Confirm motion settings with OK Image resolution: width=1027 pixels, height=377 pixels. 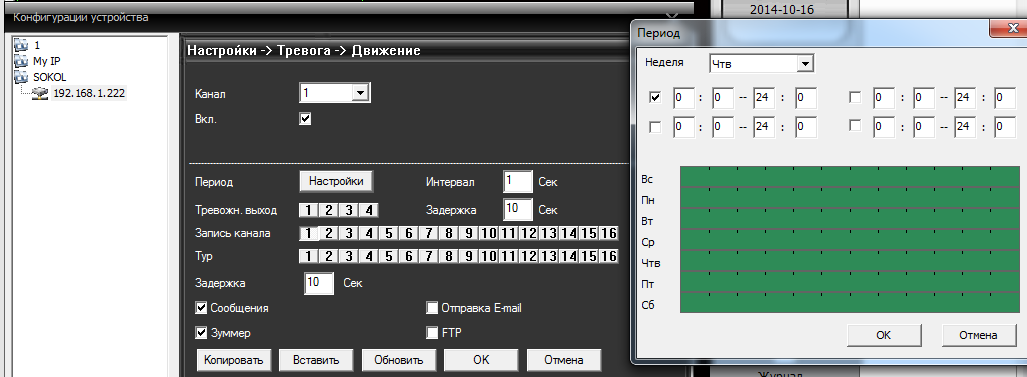click(x=481, y=359)
